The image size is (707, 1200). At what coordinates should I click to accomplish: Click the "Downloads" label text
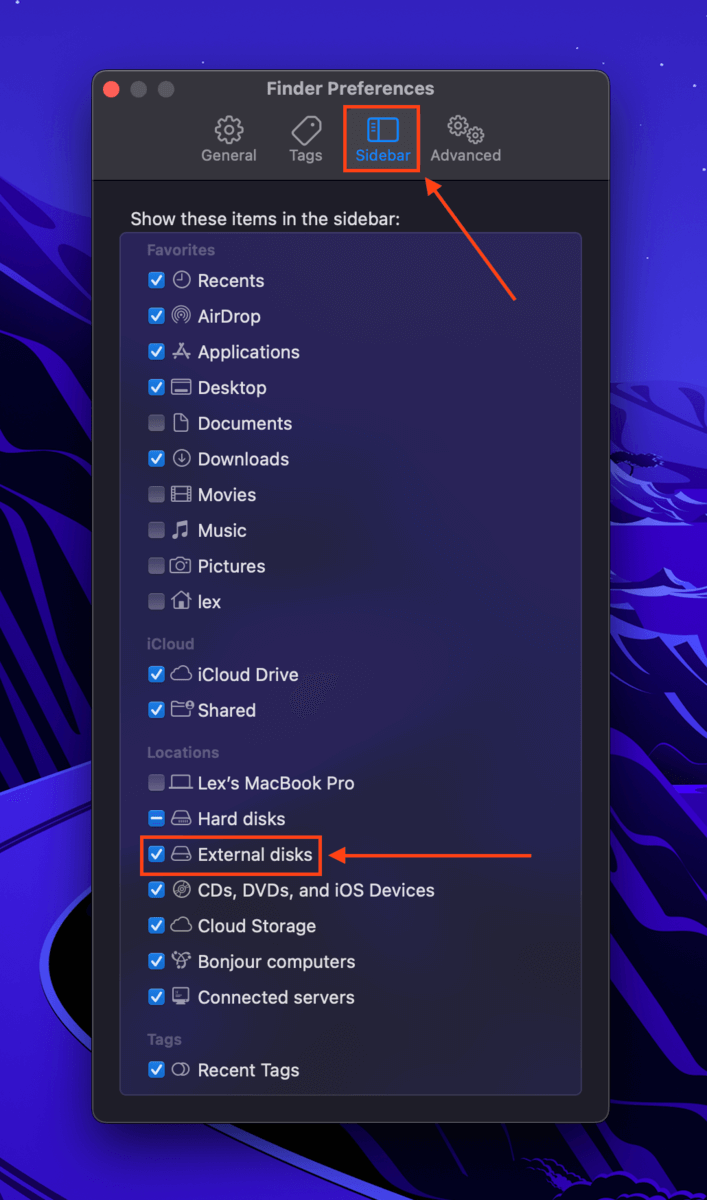tap(243, 459)
